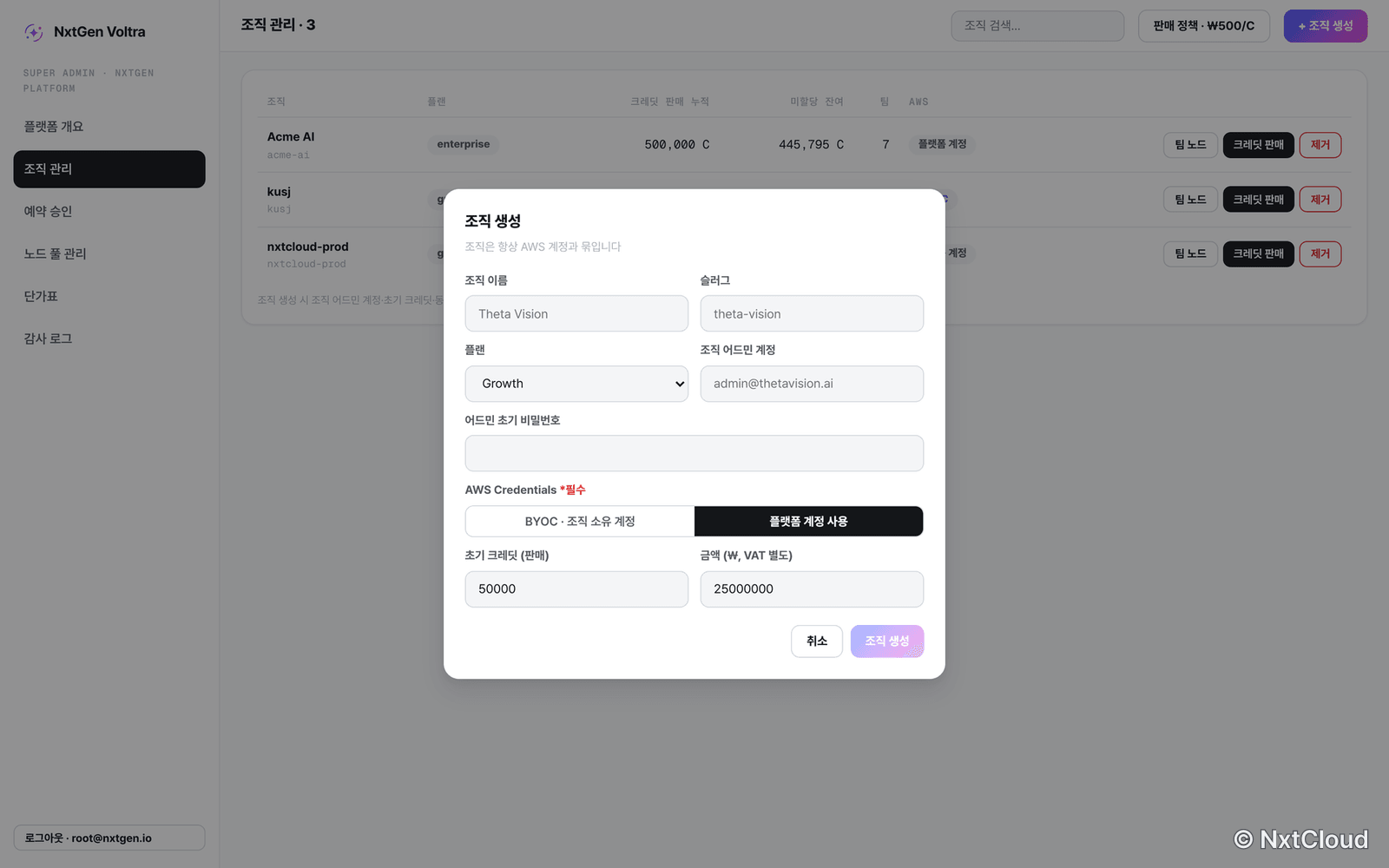Navigate to 노드 풀 관리
Image resolution: width=1389 pixels, height=868 pixels.
[x=109, y=254]
